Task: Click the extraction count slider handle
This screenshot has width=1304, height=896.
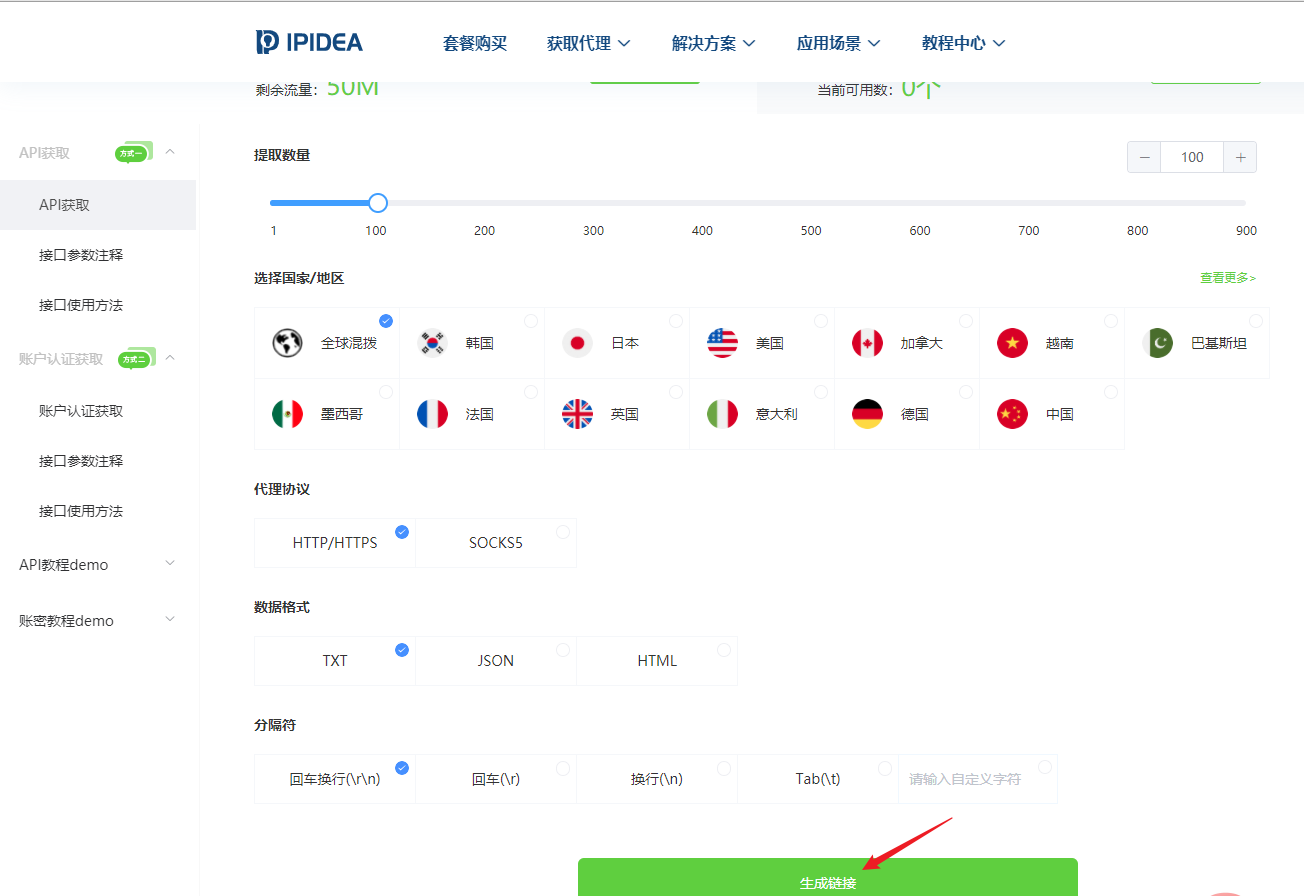Action: [x=377, y=203]
